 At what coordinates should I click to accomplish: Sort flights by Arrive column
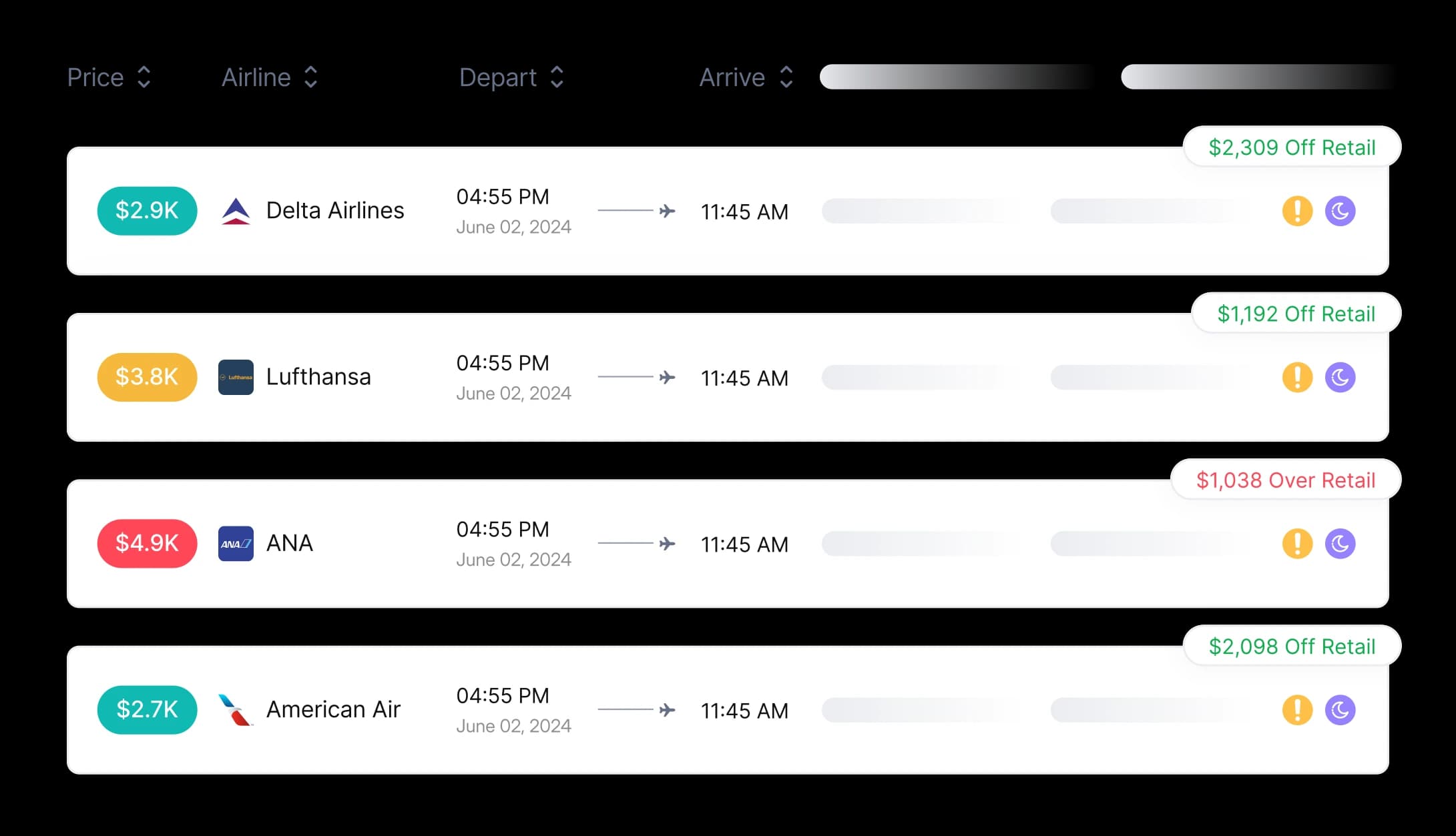746,77
